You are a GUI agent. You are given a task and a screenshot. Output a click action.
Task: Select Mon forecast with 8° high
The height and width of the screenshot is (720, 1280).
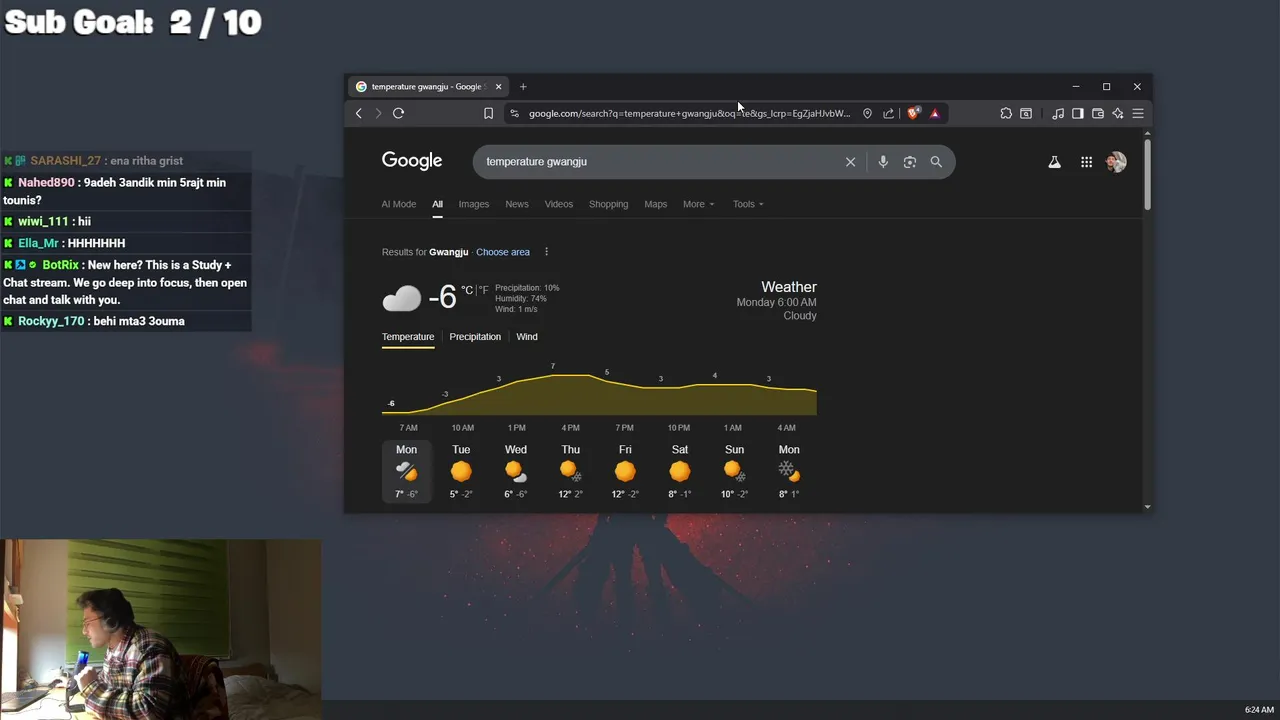pos(789,471)
